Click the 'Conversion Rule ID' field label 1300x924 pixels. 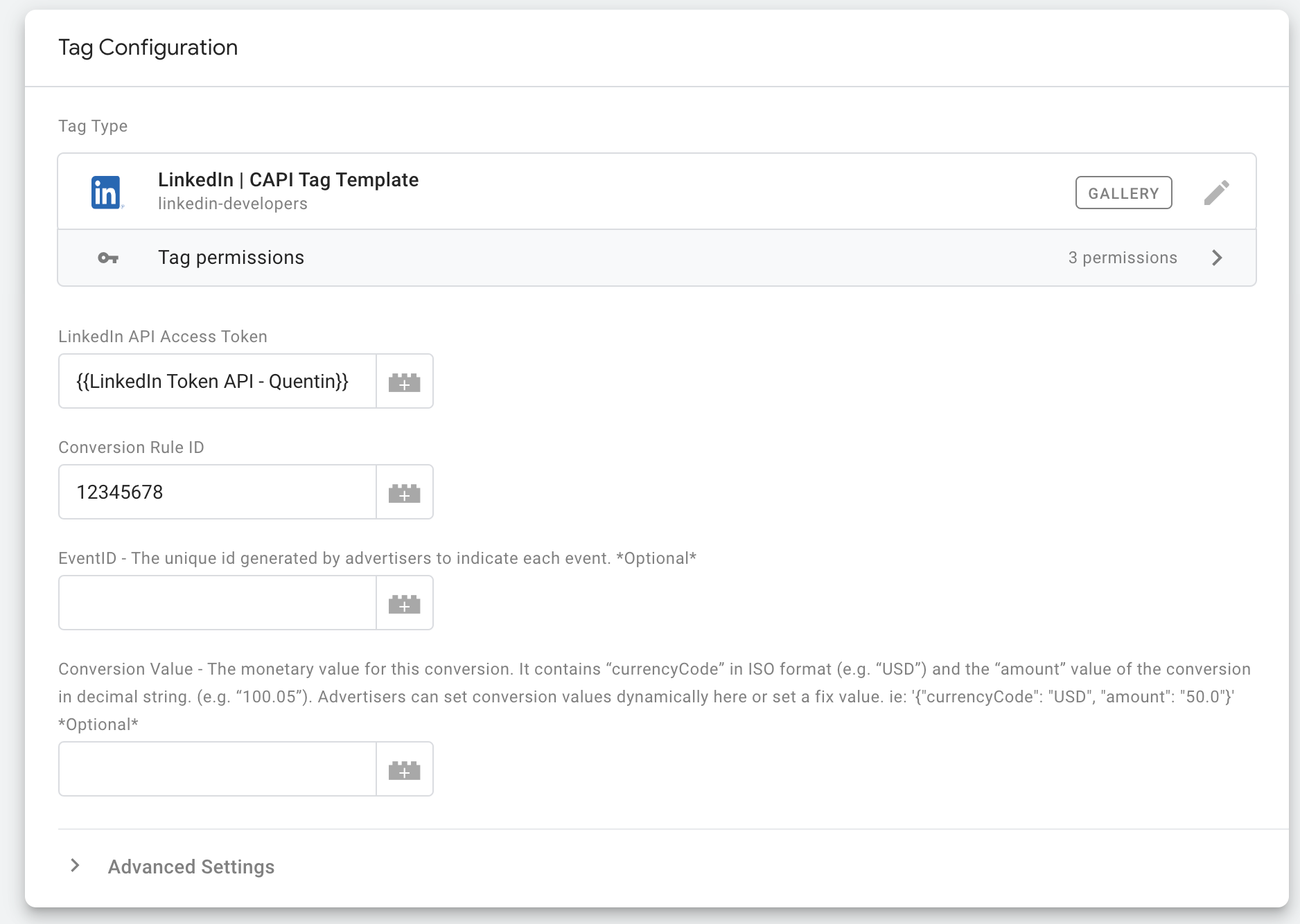click(x=131, y=447)
